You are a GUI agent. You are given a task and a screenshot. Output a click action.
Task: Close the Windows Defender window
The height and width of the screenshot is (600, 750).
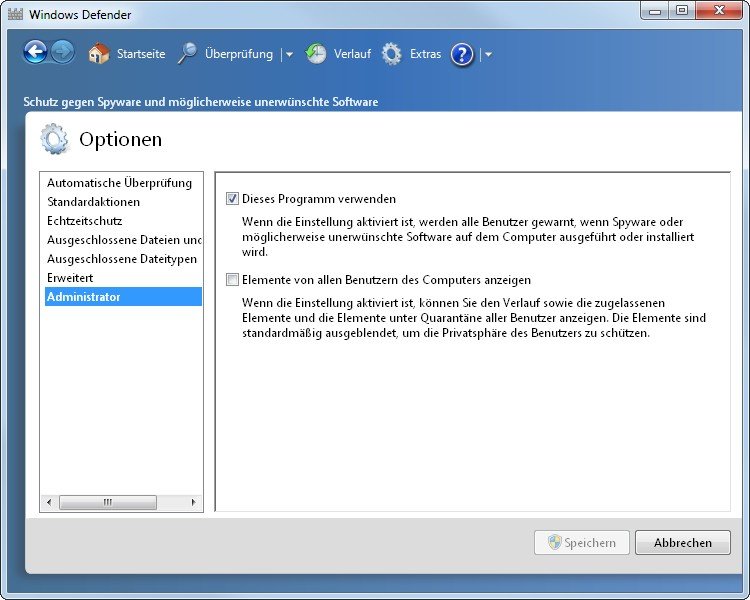pyautogui.click(x=719, y=11)
